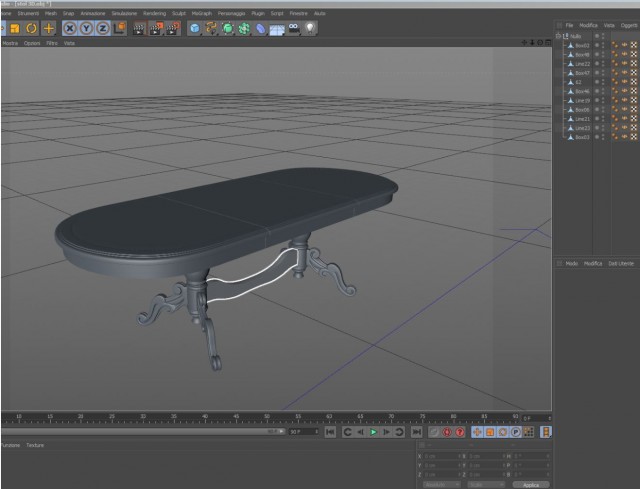Add a Camera object
This screenshot has width=640, height=489.
[294, 28]
